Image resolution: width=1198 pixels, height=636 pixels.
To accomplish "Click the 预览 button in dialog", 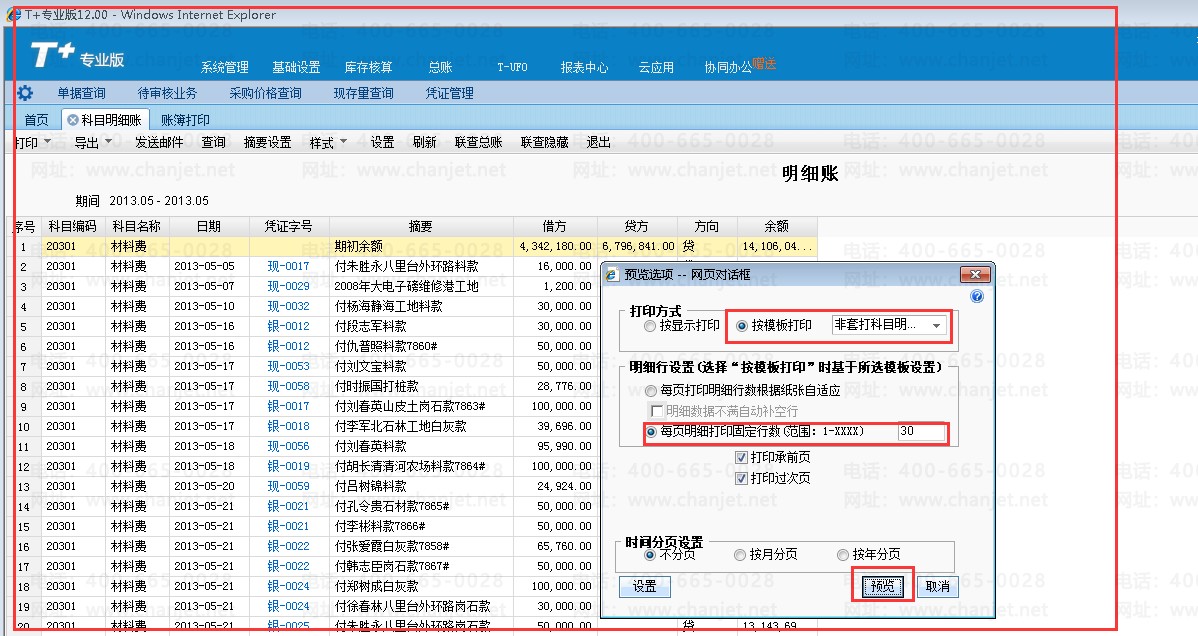I will pyautogui.click(x=881, y=586).
